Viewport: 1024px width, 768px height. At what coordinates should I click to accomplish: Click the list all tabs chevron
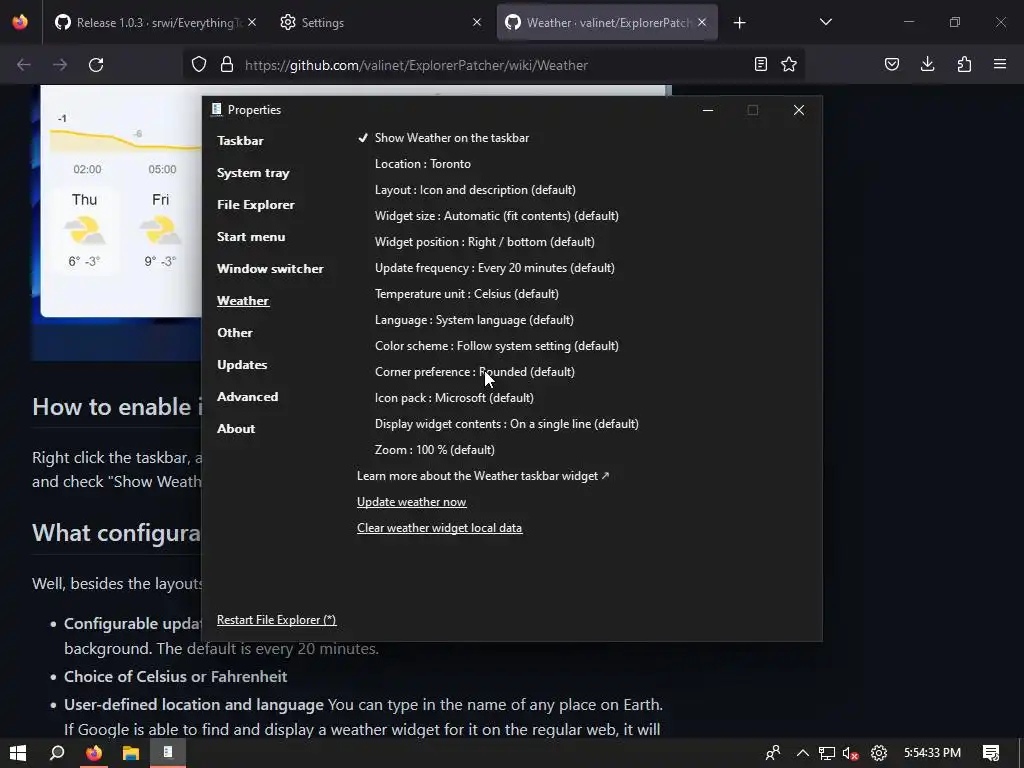(825, 22)
